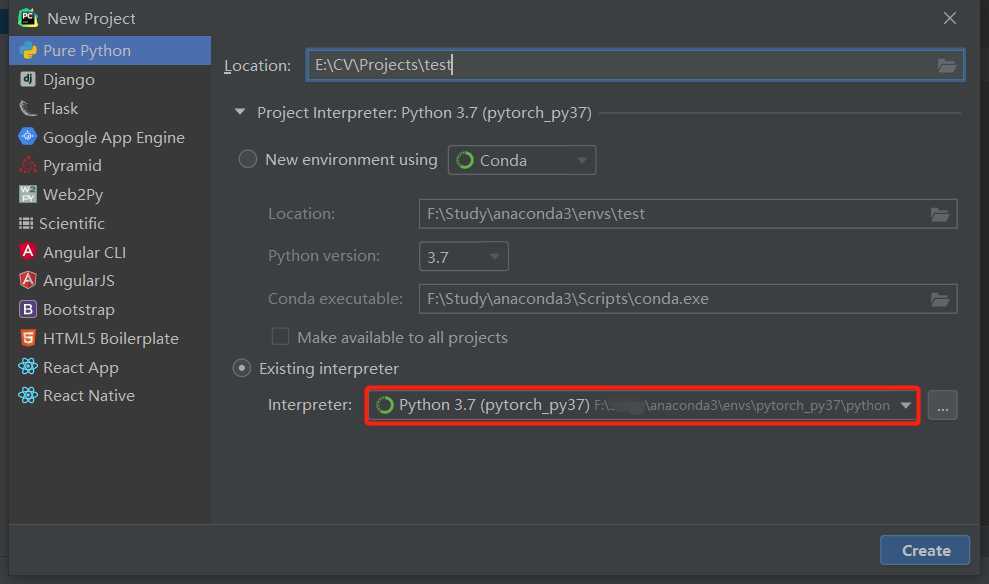
Task: Check Make available to all projects
Action: point(280,336)
